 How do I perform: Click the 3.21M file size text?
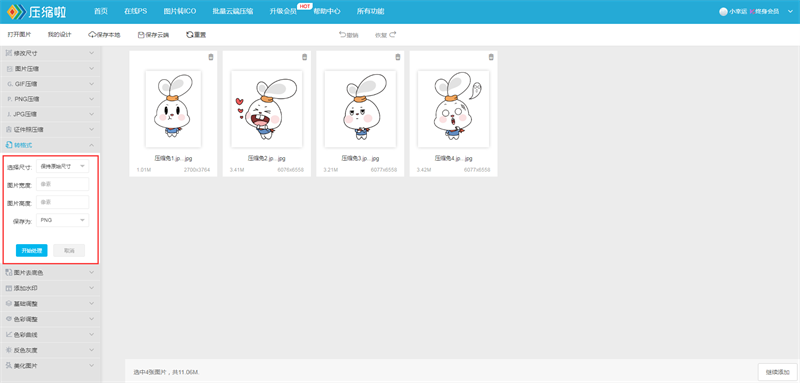point(330,169)
